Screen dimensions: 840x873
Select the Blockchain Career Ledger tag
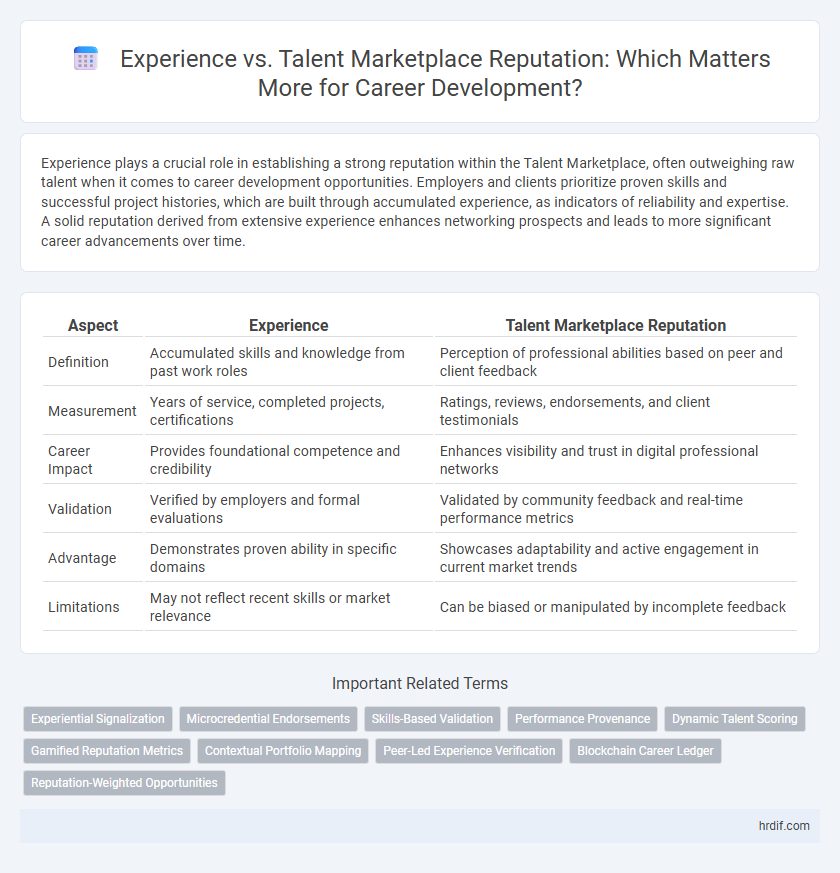[645, 751]
